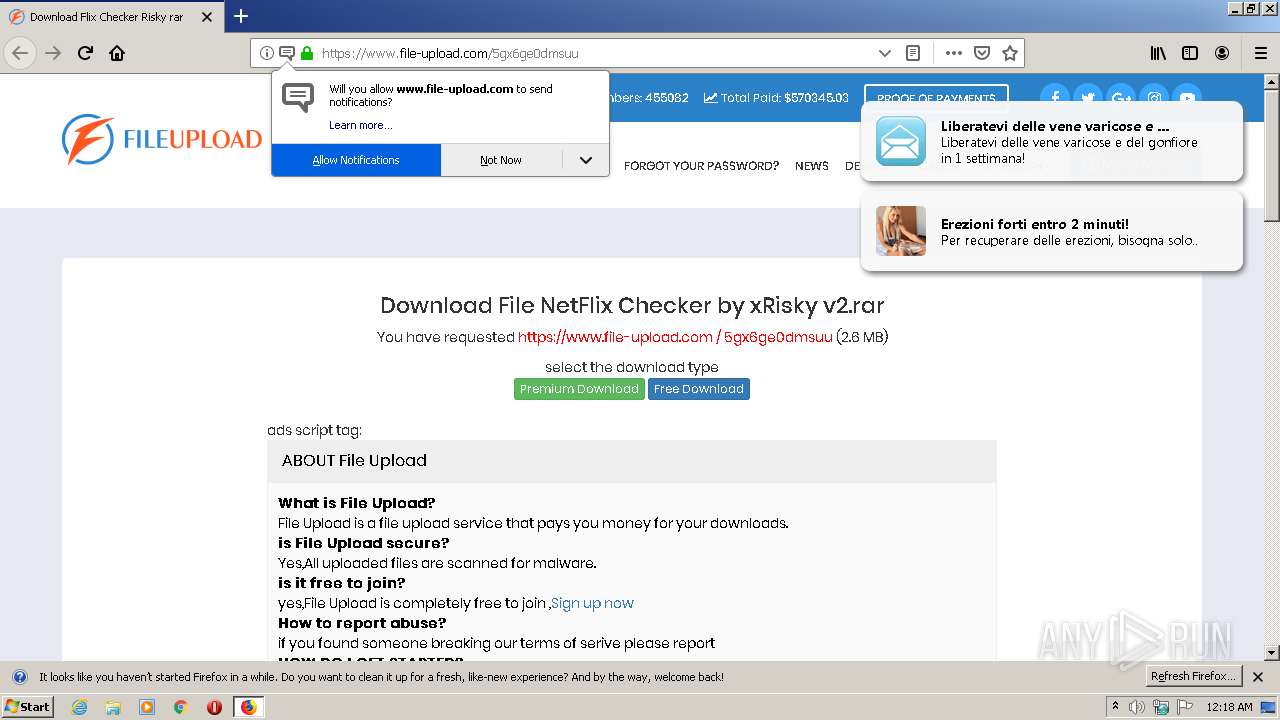The image size is (1280, 720).
Task: Click the FileUpload logo
Action: coord(161,139)
